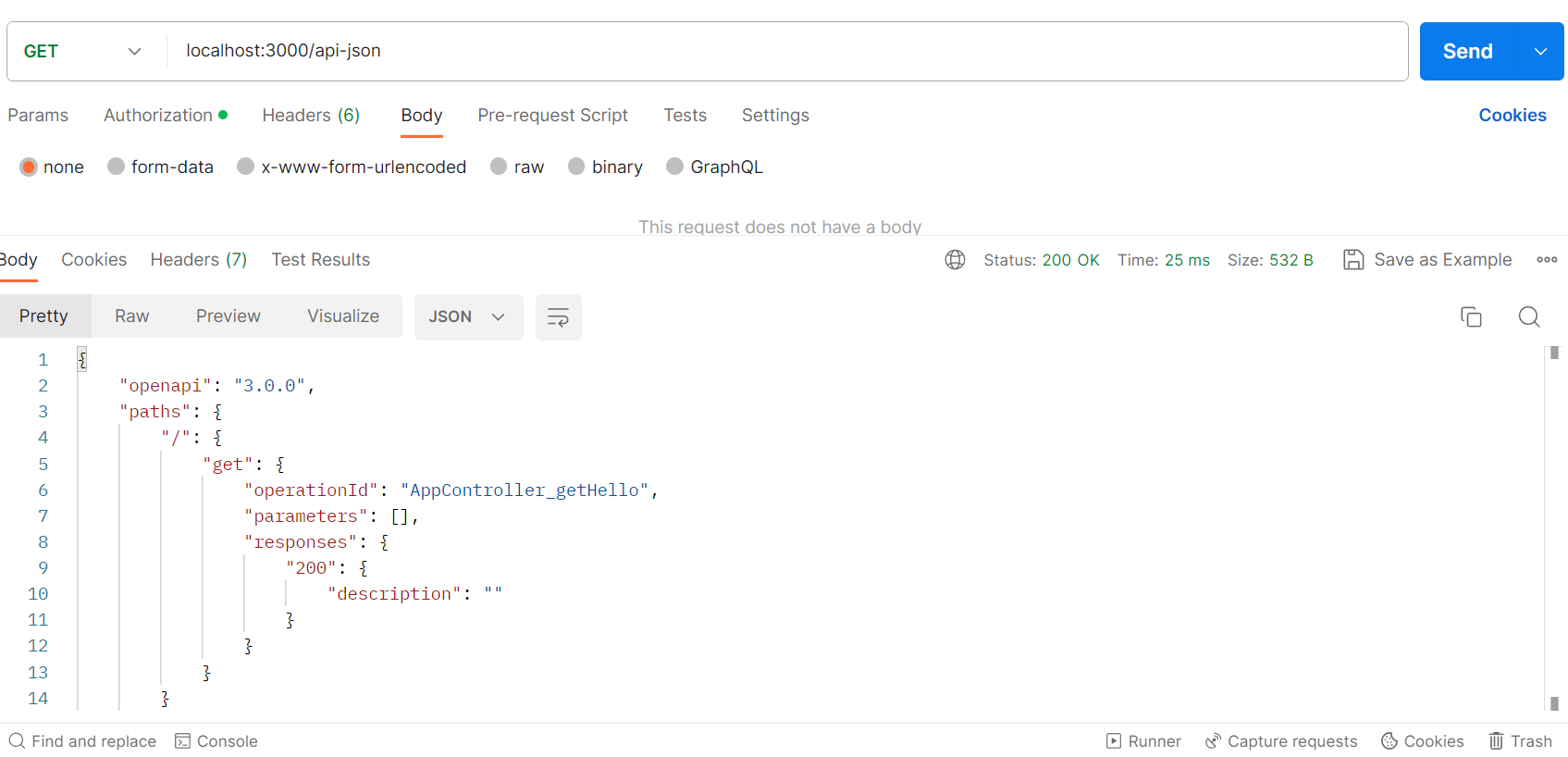The image size is (1568, 757).
Task: Select the raw body radio button
Action: click(x=499, y=167)
